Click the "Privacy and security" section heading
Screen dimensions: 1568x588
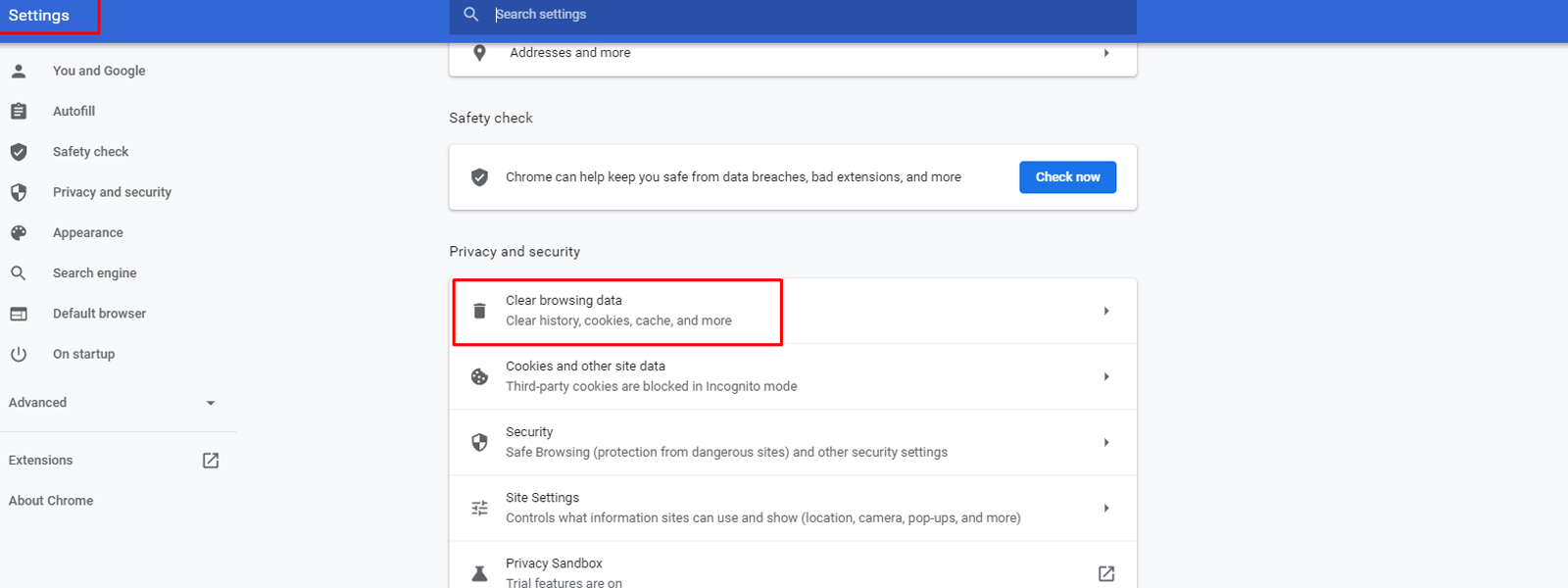click(514, 252)
